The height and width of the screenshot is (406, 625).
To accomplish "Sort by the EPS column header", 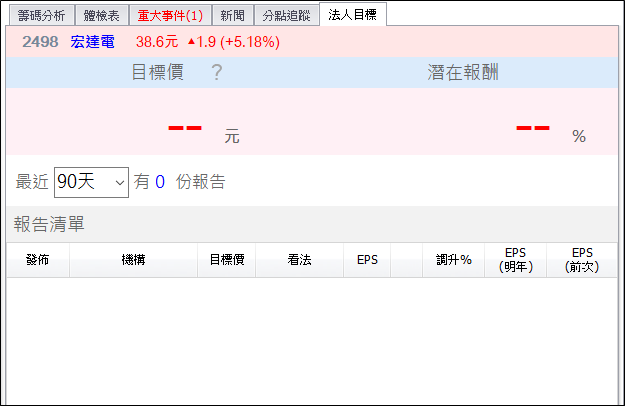I will click(x=367, y=260).
